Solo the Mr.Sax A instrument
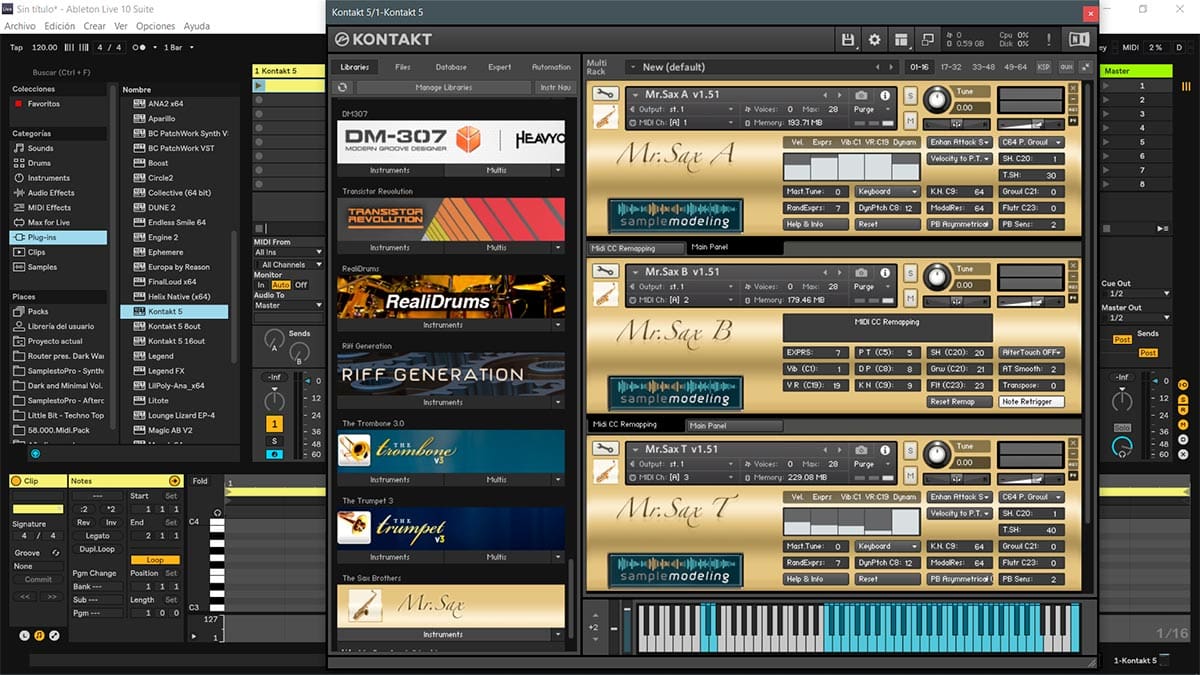This screenshot has width=1200, height=675. 910,96
